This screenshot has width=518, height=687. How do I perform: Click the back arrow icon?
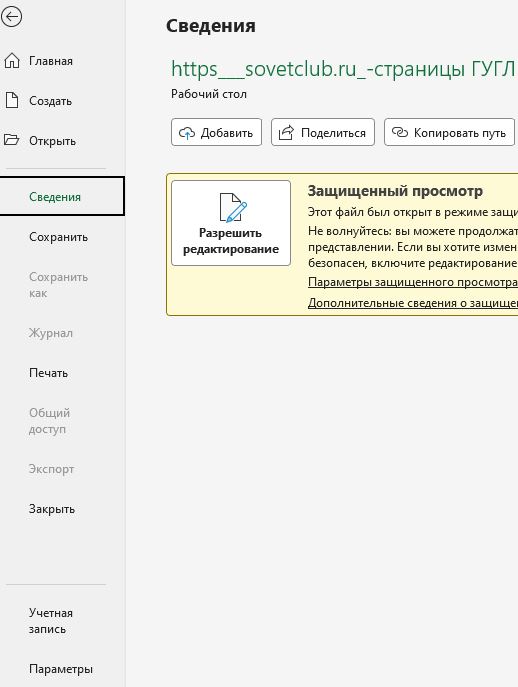11,17
